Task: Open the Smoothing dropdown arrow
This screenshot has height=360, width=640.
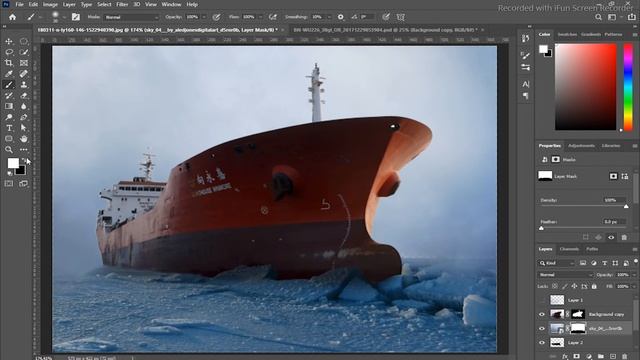Action: (x=329, y=17)
